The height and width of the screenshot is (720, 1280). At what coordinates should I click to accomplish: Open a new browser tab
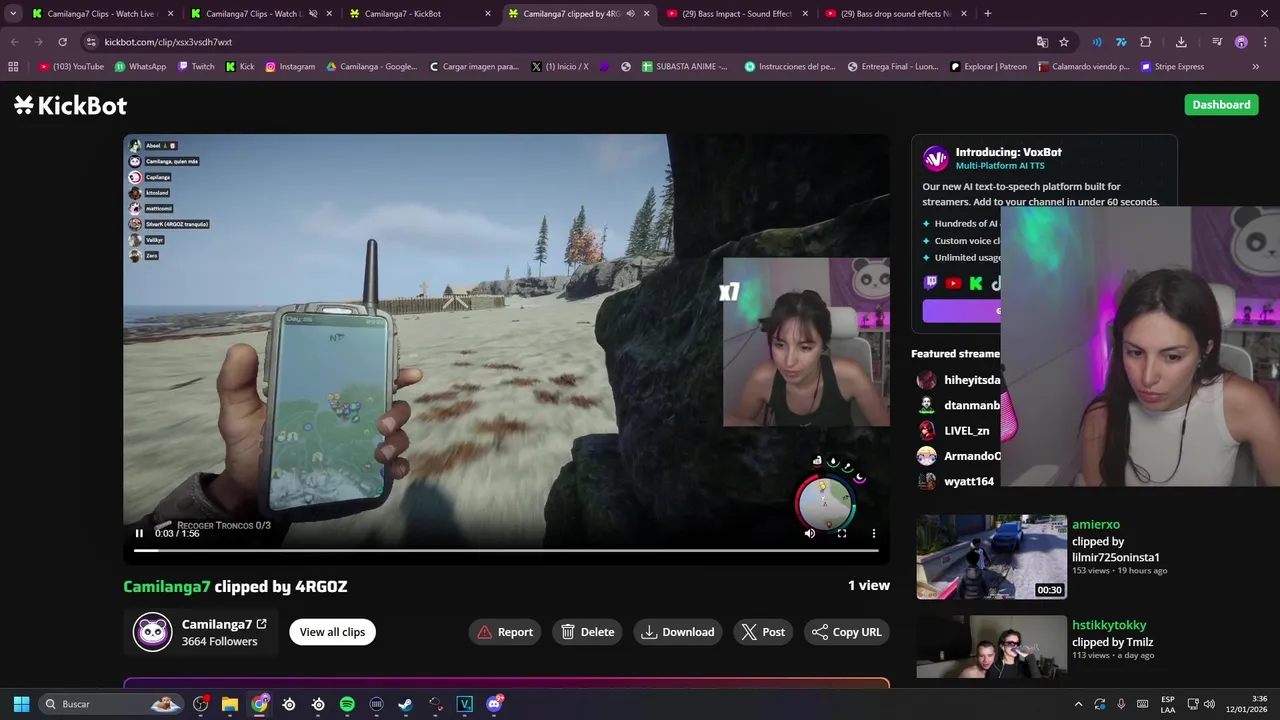pos(987,14)
